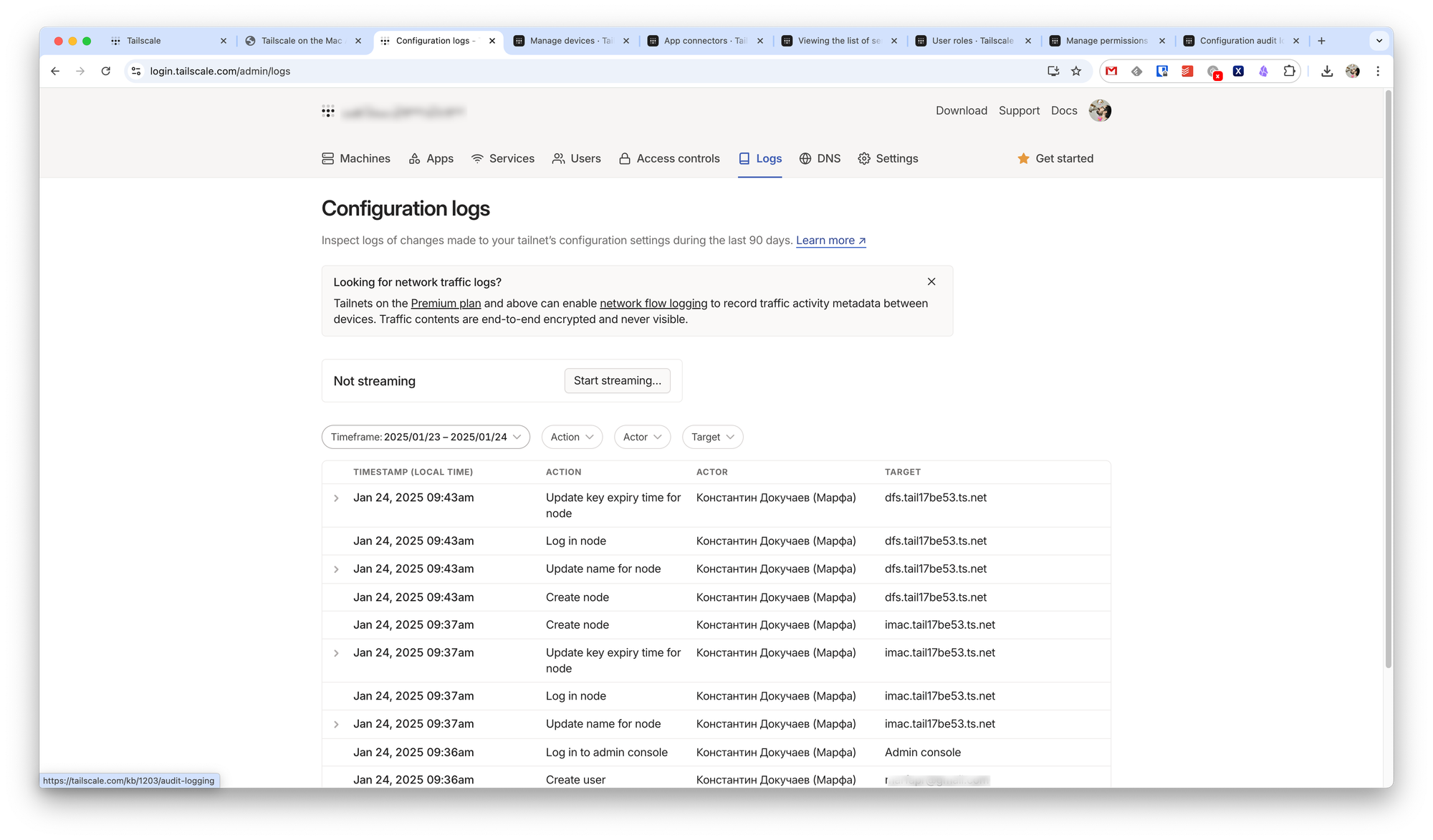Click the Tailscale dots logo icon
This screenshot has height=840, width=1433.
(328, 111)
